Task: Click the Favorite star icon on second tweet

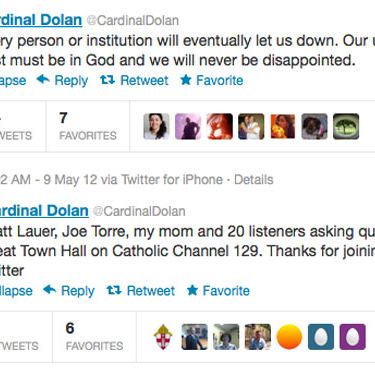Action: [192, 290]
